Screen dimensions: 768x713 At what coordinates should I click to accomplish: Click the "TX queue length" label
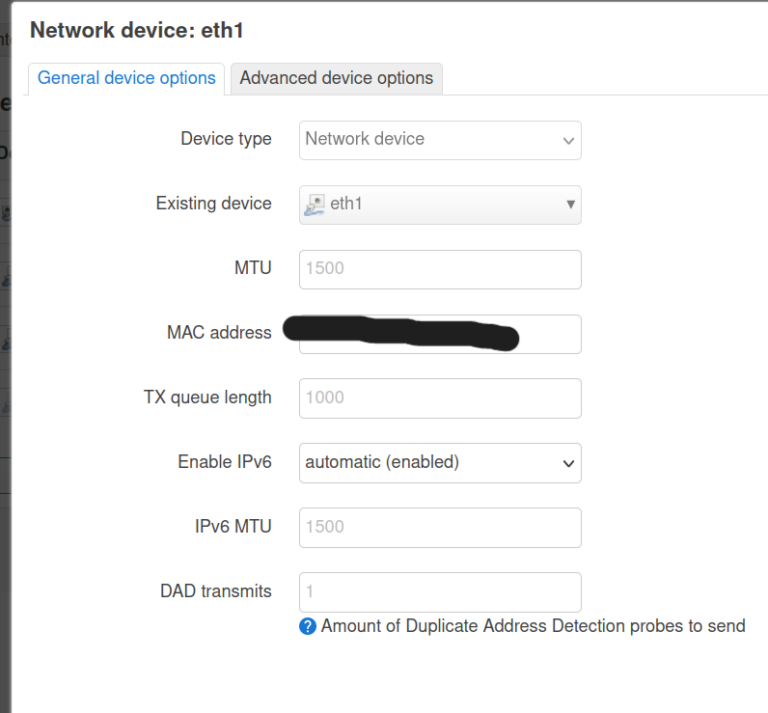(x=207, y=398)
